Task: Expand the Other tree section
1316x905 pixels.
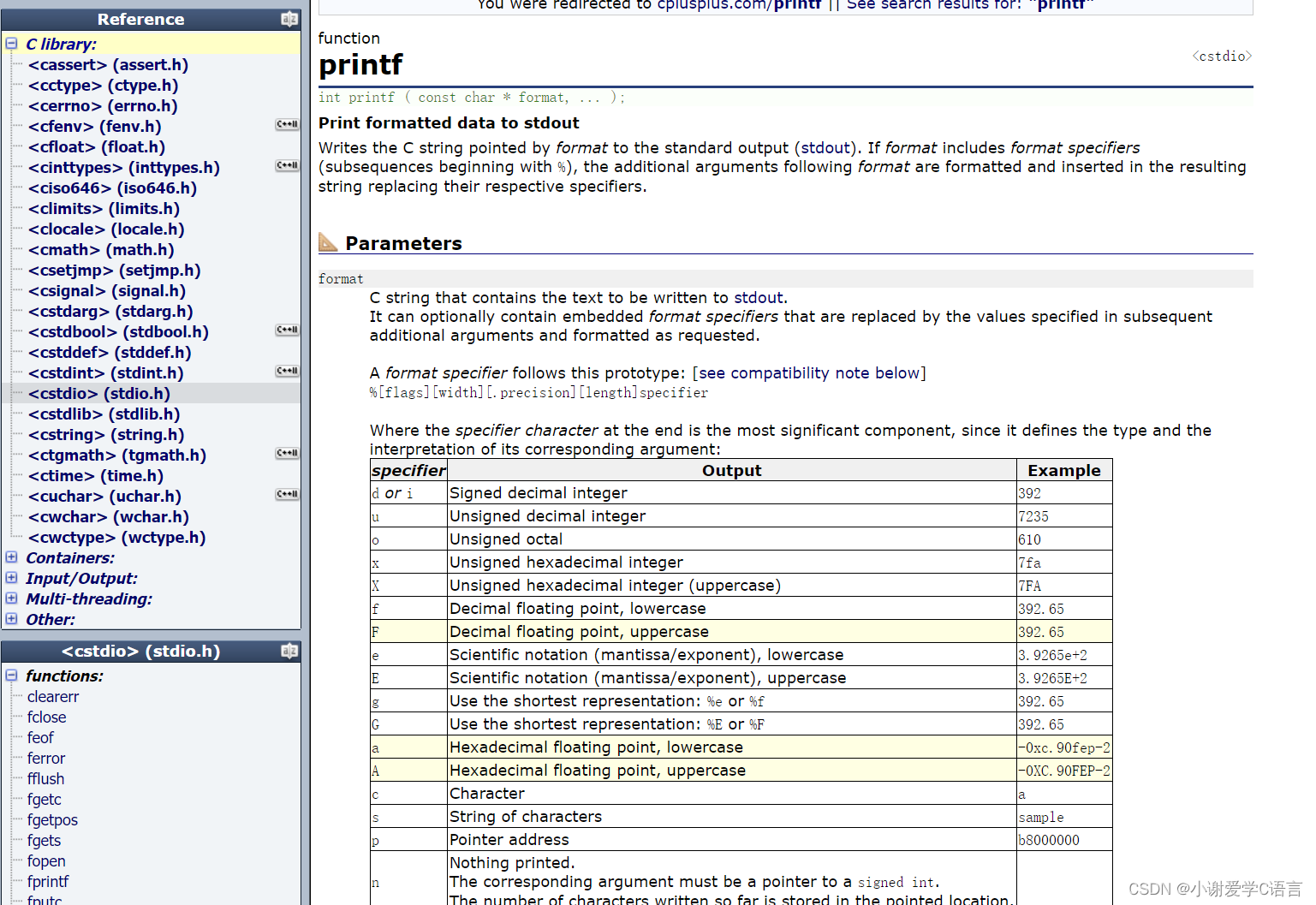Action: pyautogui.click(x=11, y=618)
